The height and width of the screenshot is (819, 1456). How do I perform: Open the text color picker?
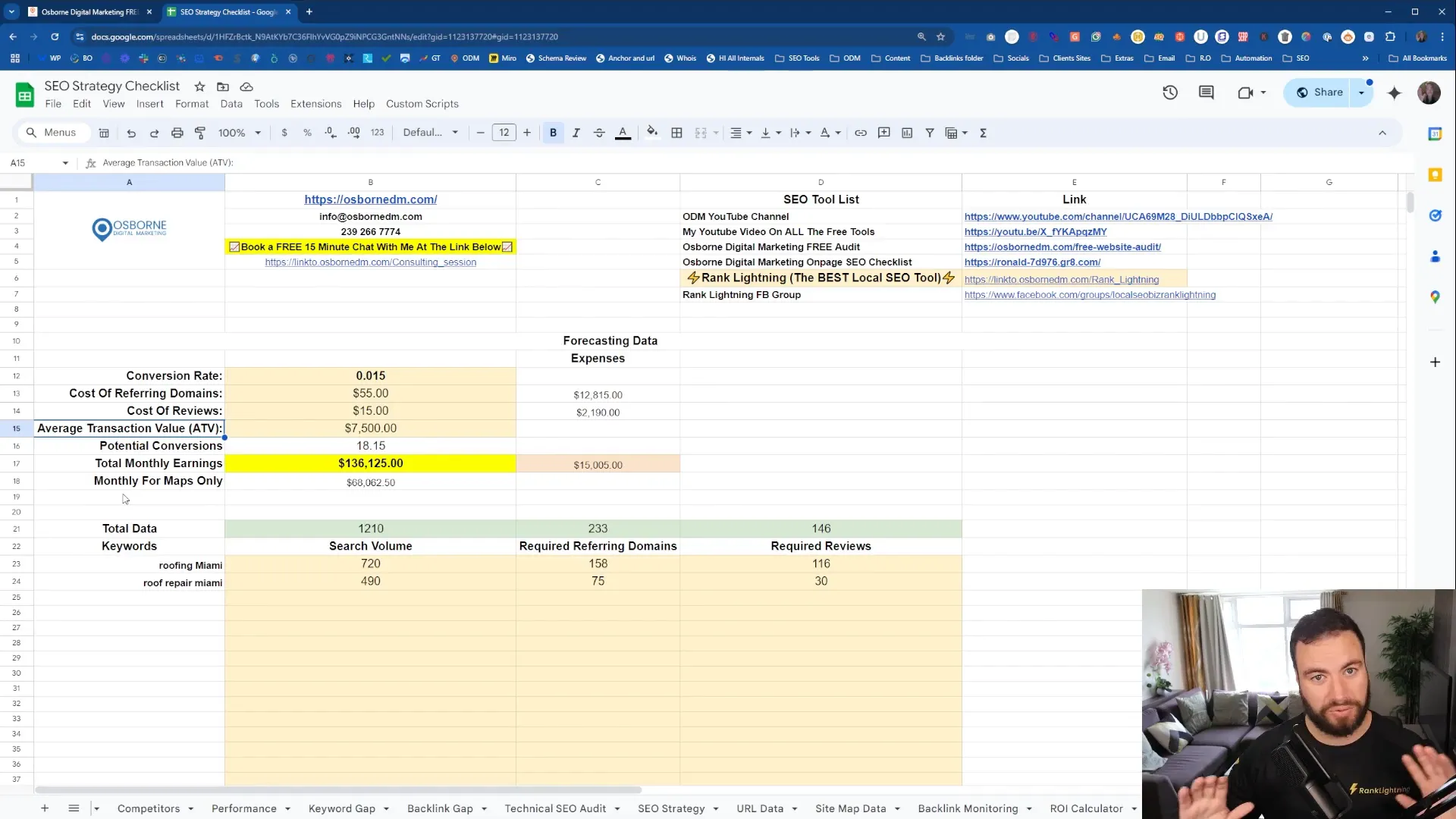[623, 133]
